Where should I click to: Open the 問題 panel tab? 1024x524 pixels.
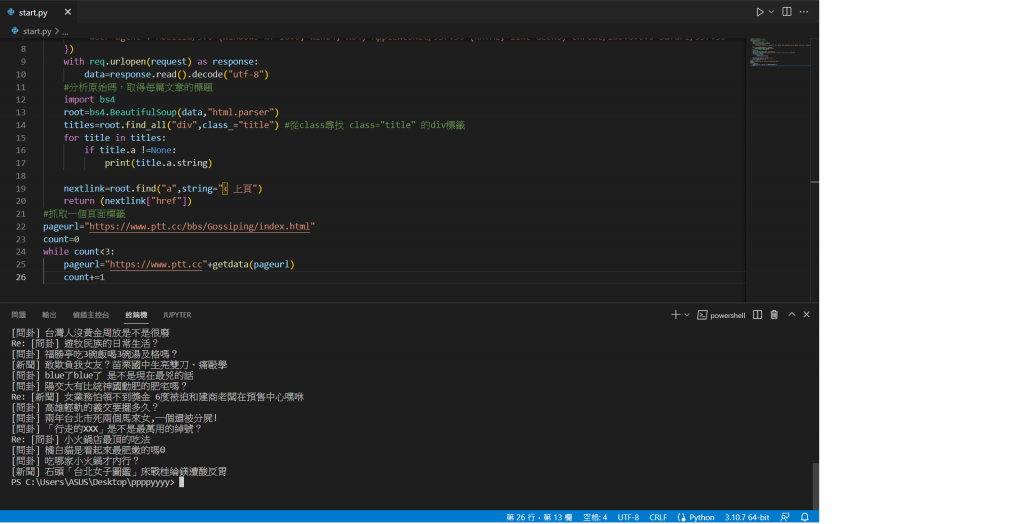(x=18, y=315)
